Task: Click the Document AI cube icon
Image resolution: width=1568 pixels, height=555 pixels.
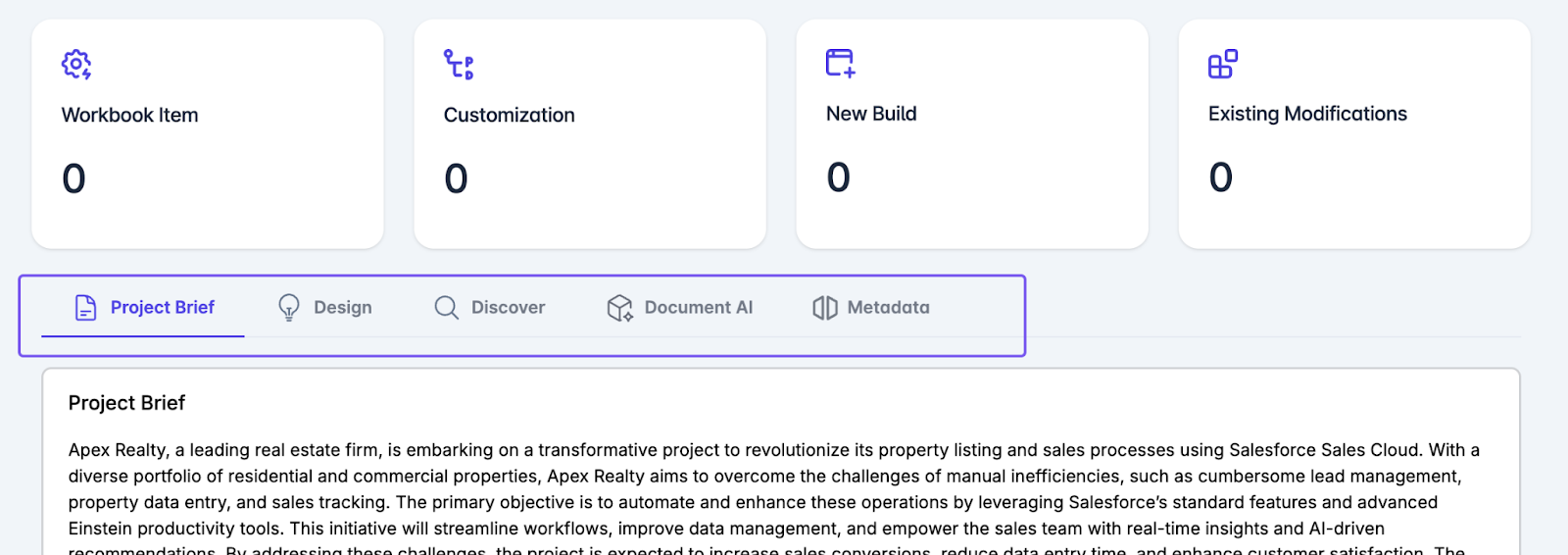Action: [x=620, y=308]
